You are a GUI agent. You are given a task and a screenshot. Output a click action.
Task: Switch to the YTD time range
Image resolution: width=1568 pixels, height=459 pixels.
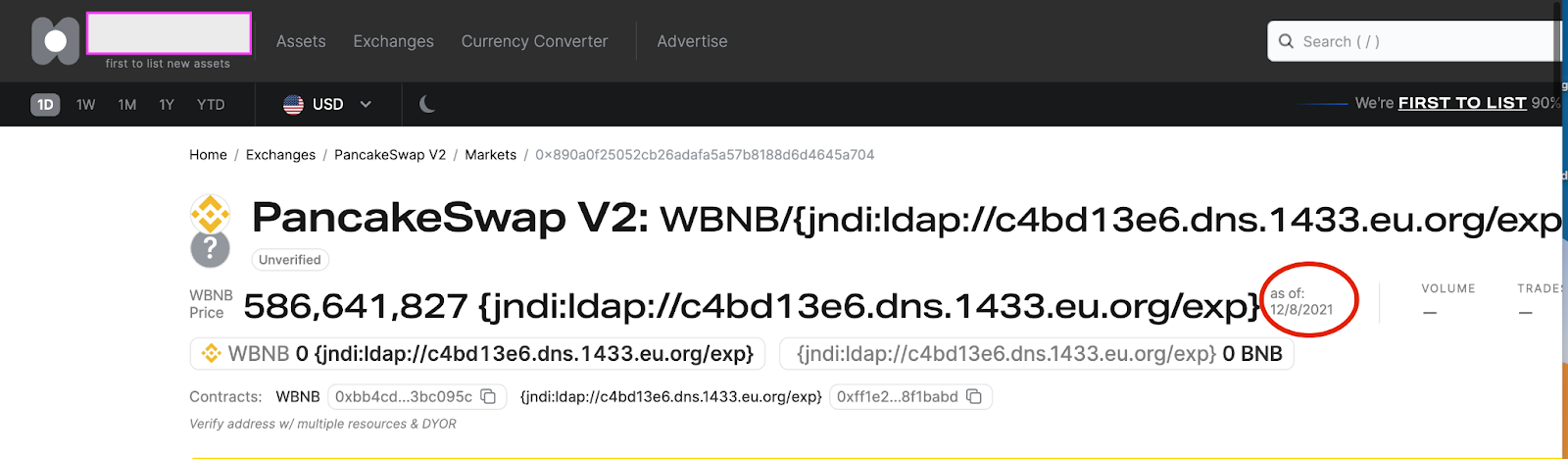pos(211,104)
